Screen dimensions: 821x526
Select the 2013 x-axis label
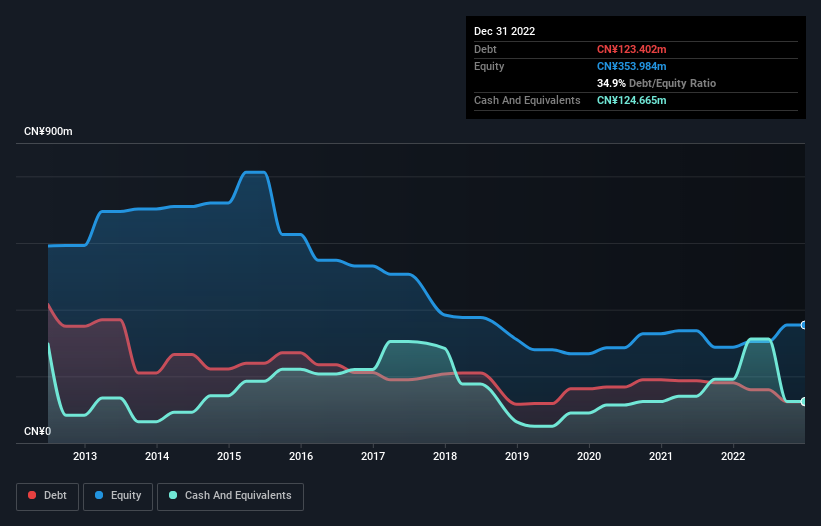[85, 457]
